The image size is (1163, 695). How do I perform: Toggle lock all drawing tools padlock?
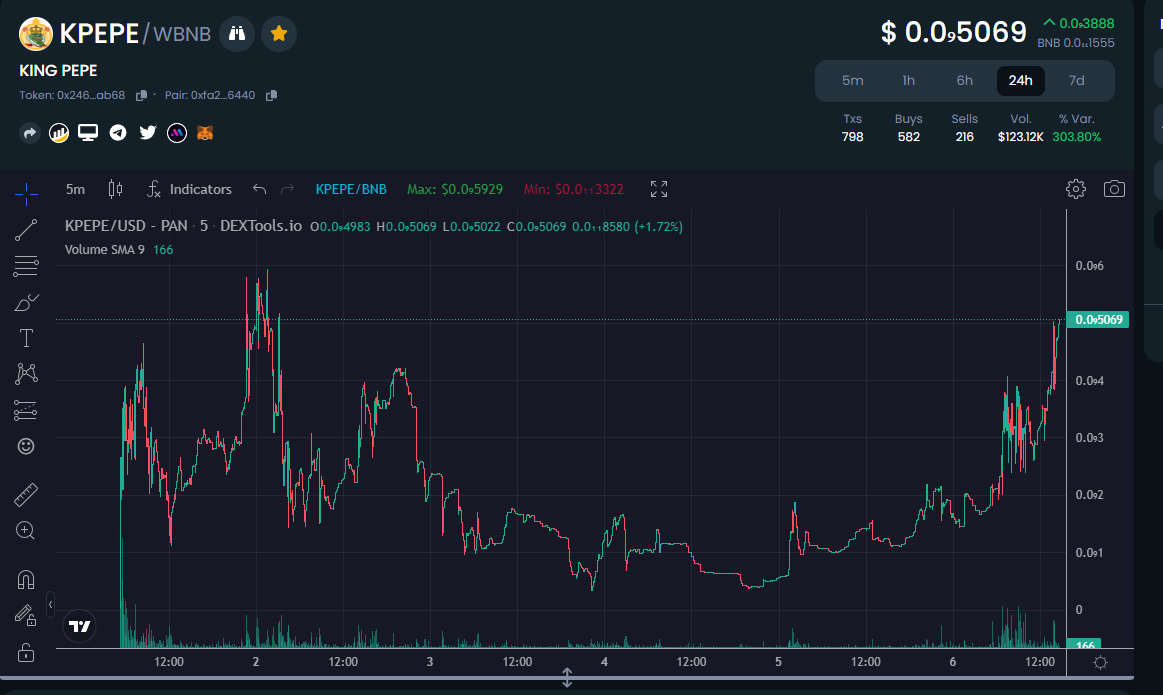[x=26, y=652]
